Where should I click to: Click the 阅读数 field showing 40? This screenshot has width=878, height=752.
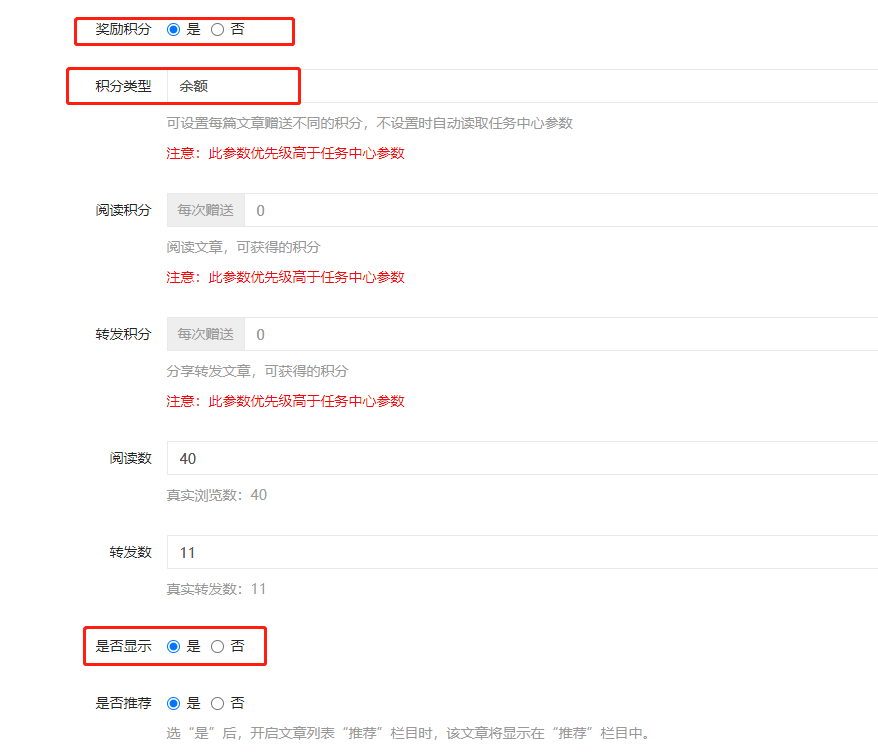pyautogui.click(x=522, y=459)
